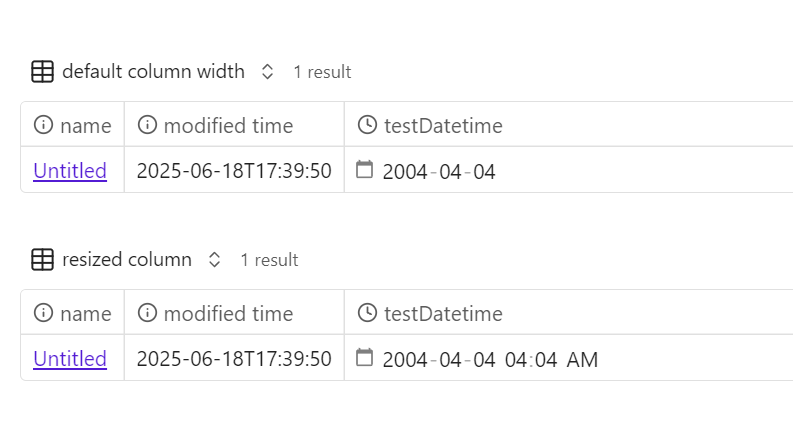
Task: Click info icon in first table's name header
Action: click(x=43, y=124)
